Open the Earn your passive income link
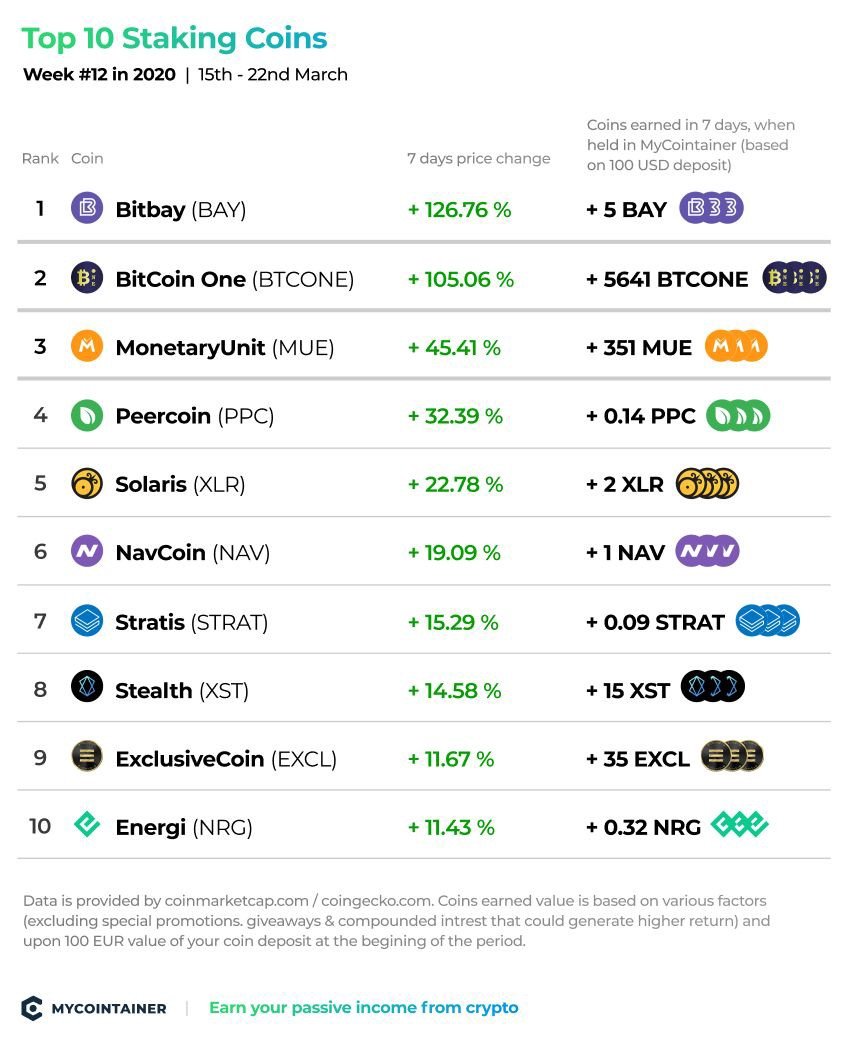This screenshot has width=858, height=1056. click(364, 1008)
